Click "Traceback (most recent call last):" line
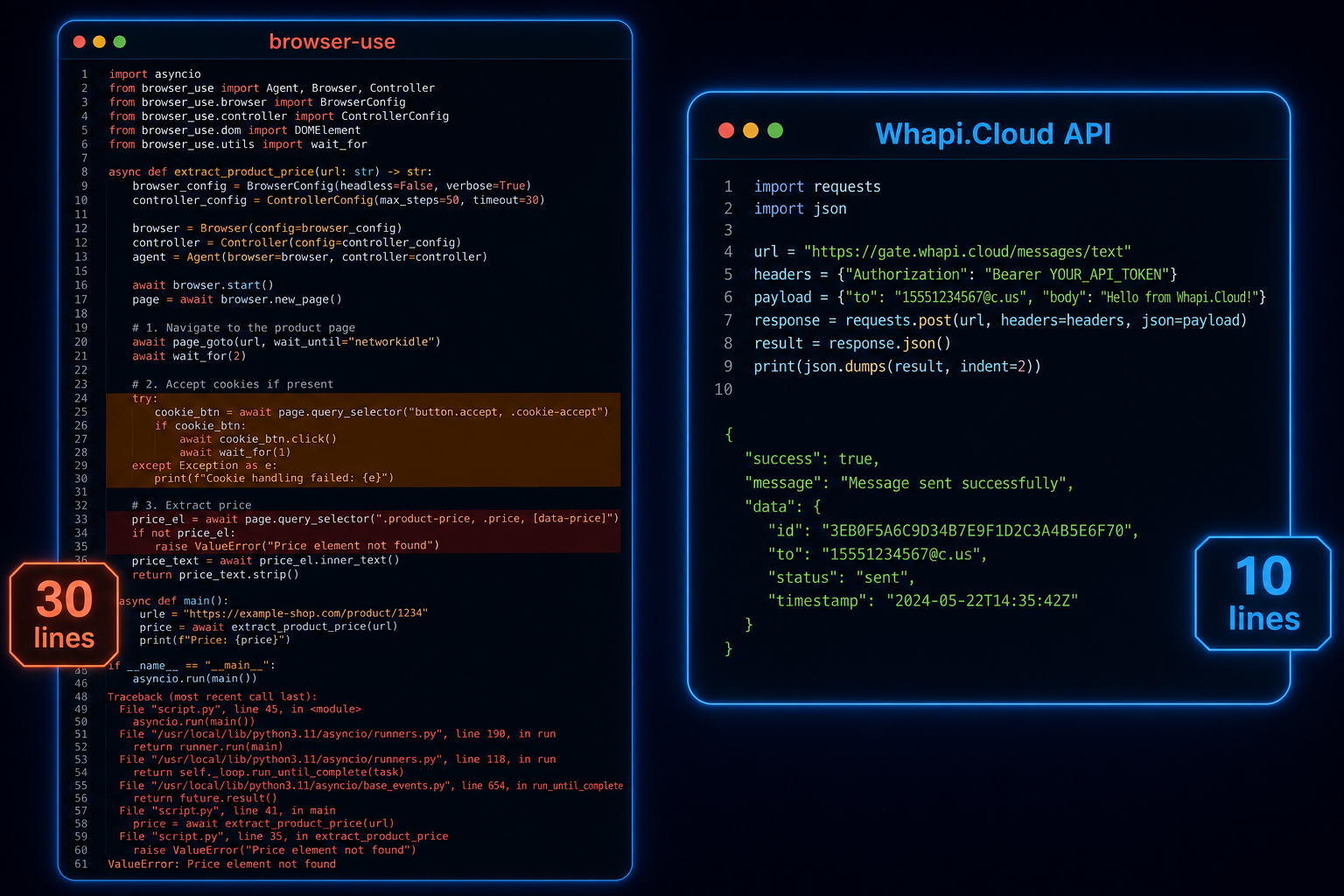Screen dimensions: 1344x896 click(213, 697)
